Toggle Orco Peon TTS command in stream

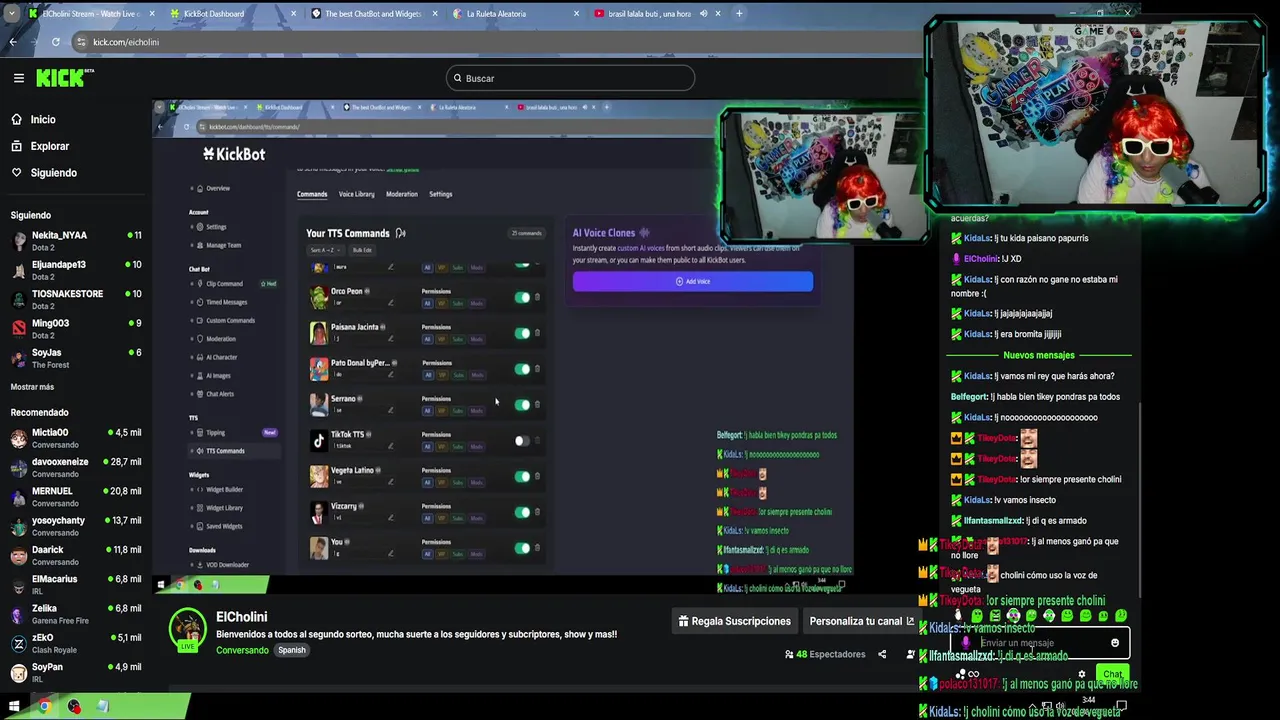coord(522,297)
